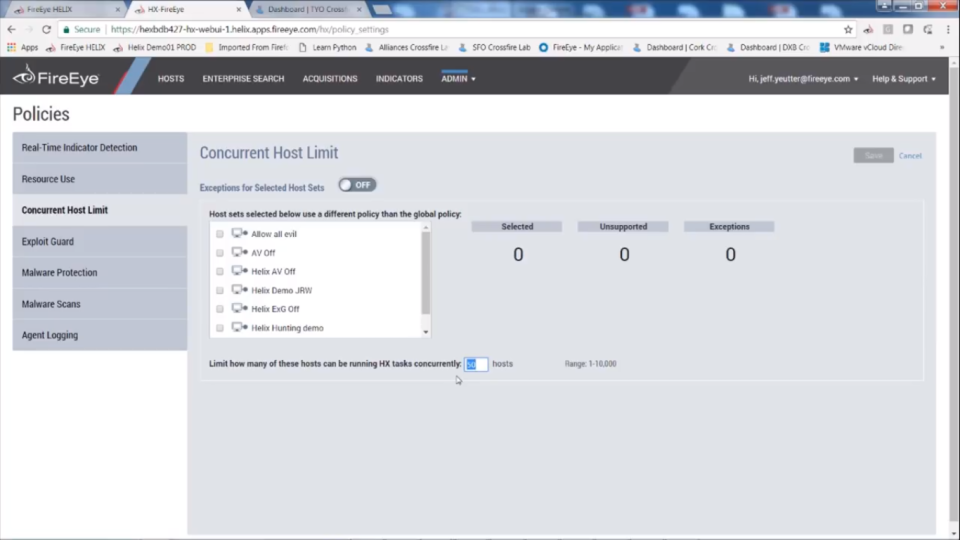
Task: Bookmark page with the star icon
Action: [x=848, y=29]
